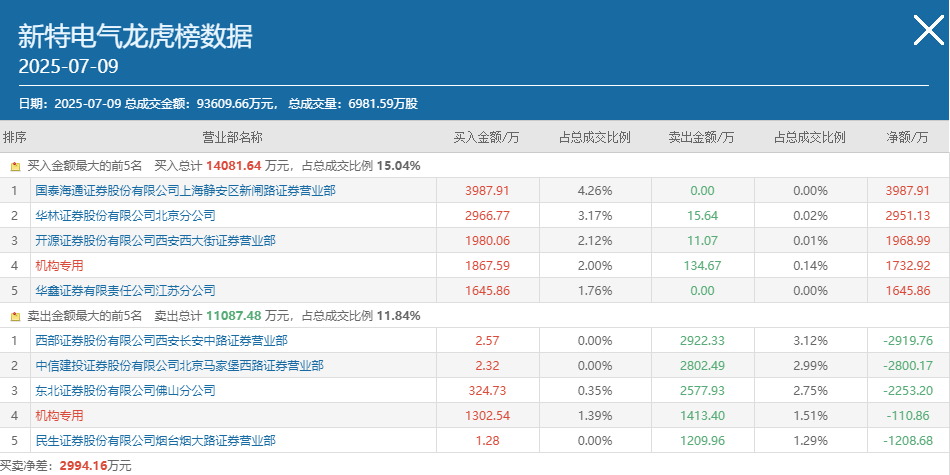Select sell amount 1413.40 cell
The image size is (950, 475).
(x=702, y=416)
